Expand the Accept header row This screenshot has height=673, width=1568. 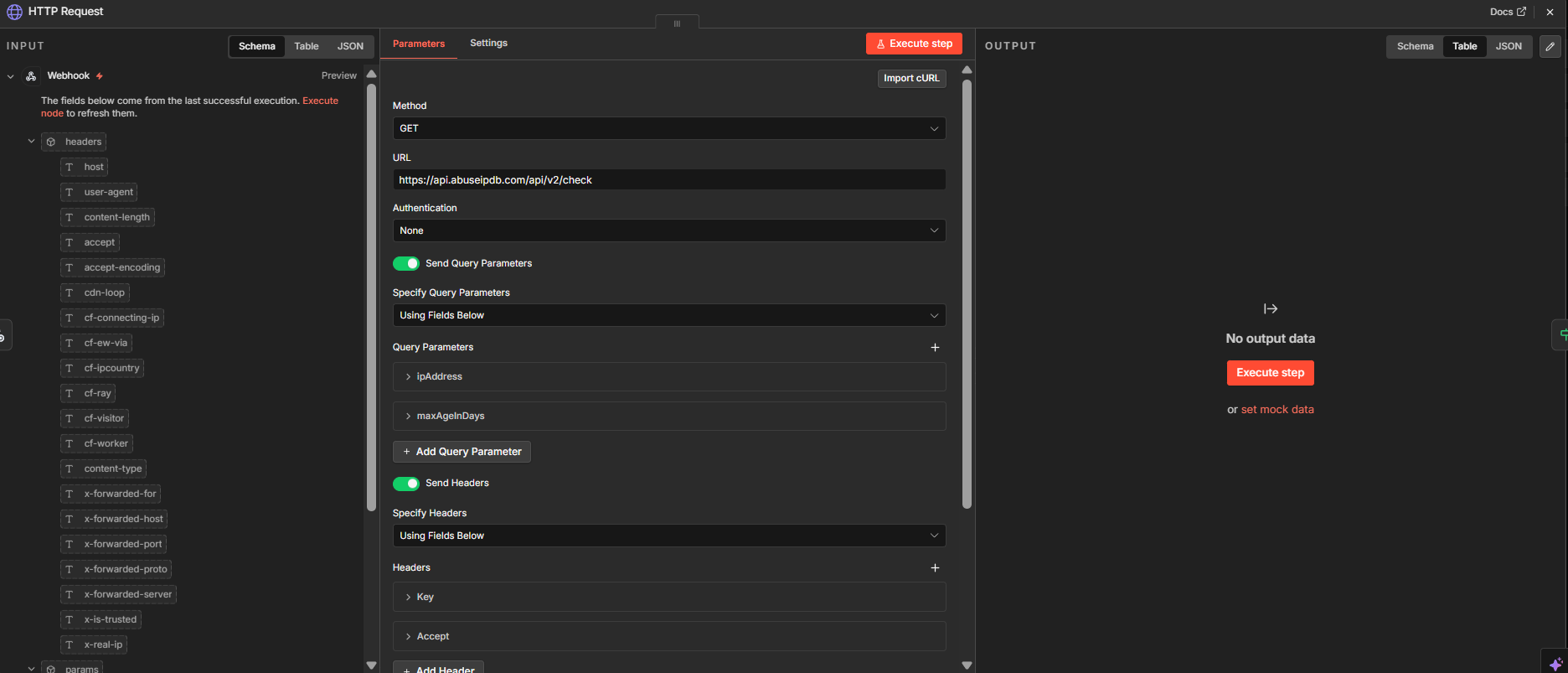[x=669, y=637]
